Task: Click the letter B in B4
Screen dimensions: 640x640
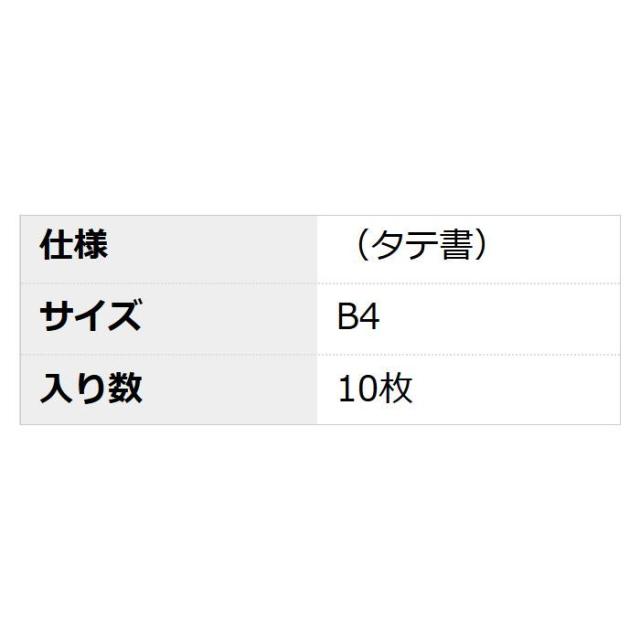Action: 348,317
